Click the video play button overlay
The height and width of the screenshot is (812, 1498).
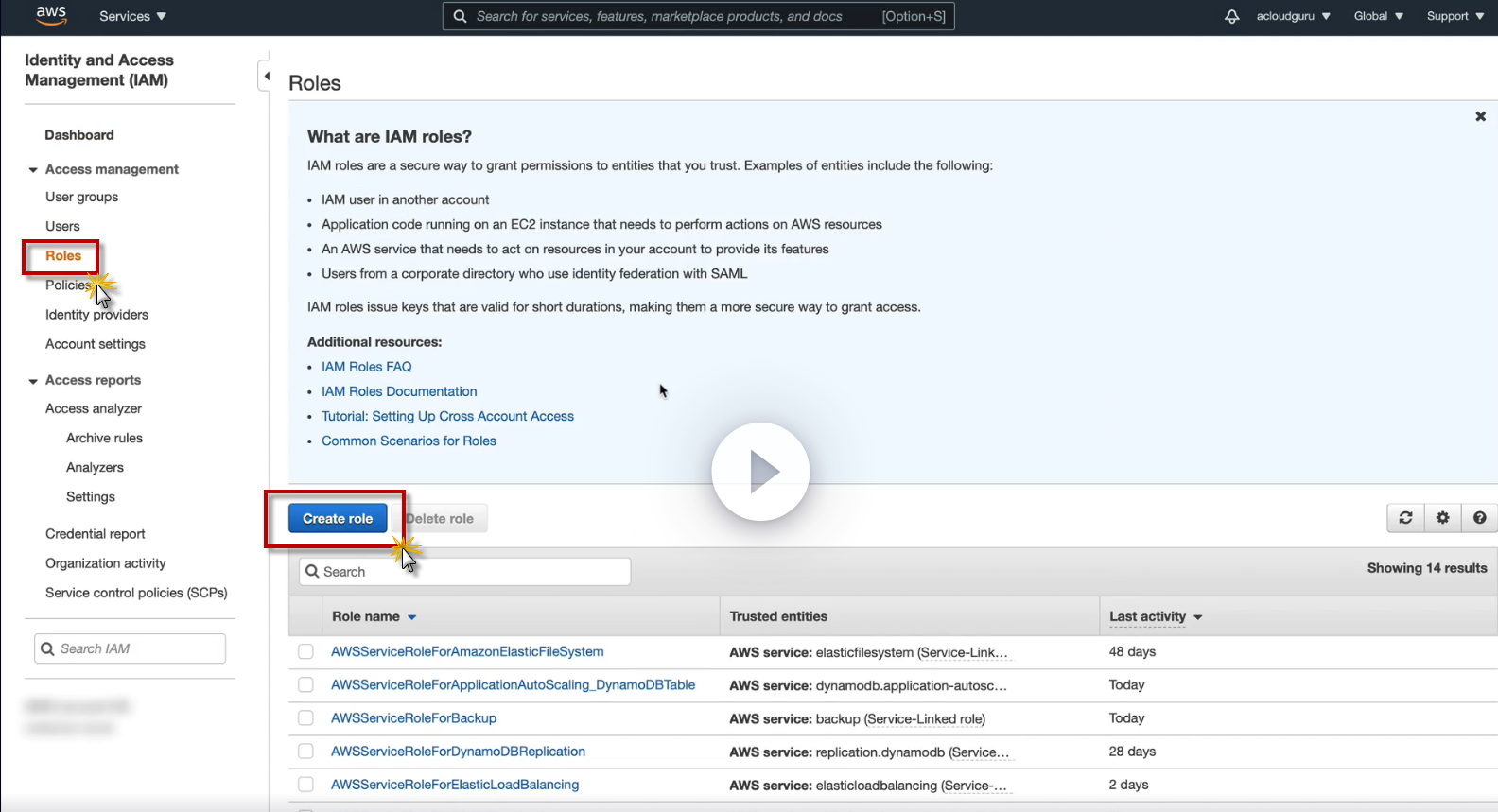[x=760, y=471]
